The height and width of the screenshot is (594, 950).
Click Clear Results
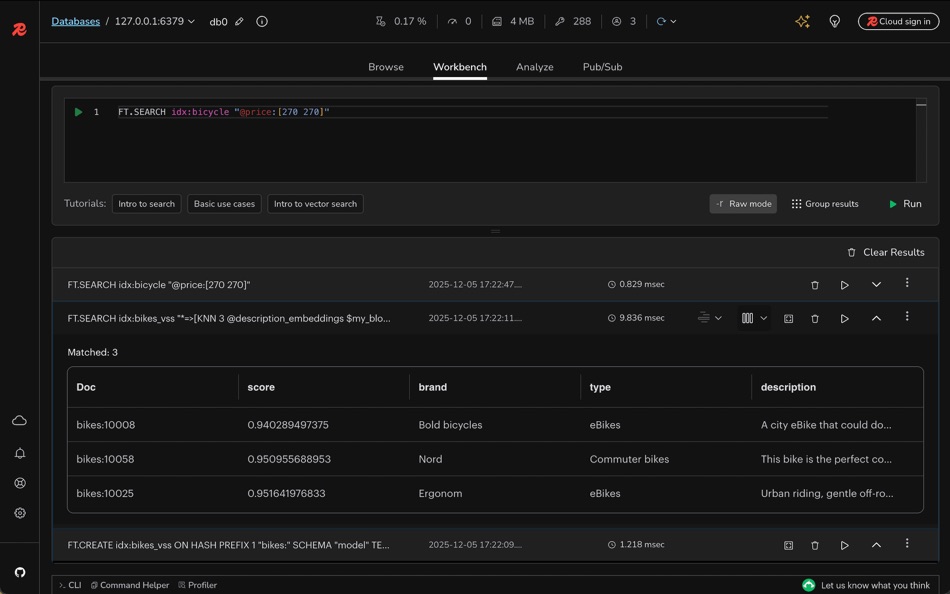coord(885,252)
